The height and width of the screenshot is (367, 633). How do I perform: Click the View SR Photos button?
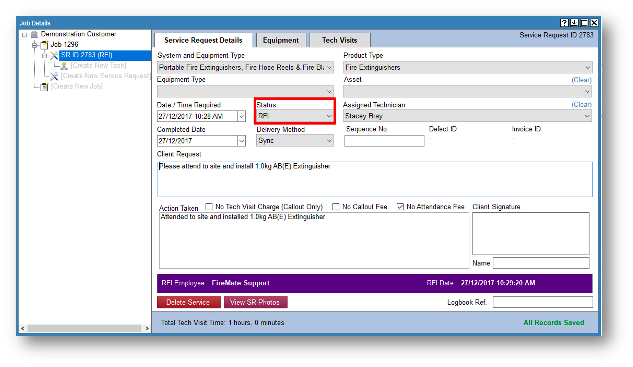click(x=256, y=302)
